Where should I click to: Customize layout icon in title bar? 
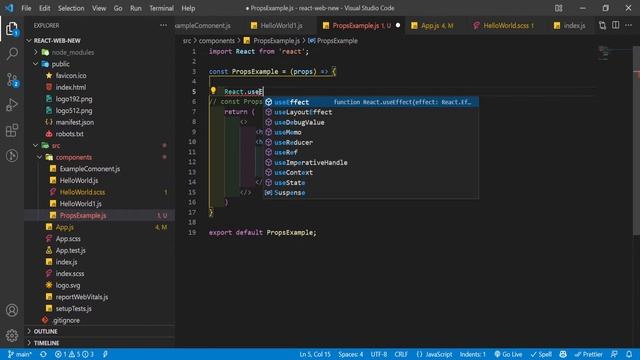tap(558, 8)
